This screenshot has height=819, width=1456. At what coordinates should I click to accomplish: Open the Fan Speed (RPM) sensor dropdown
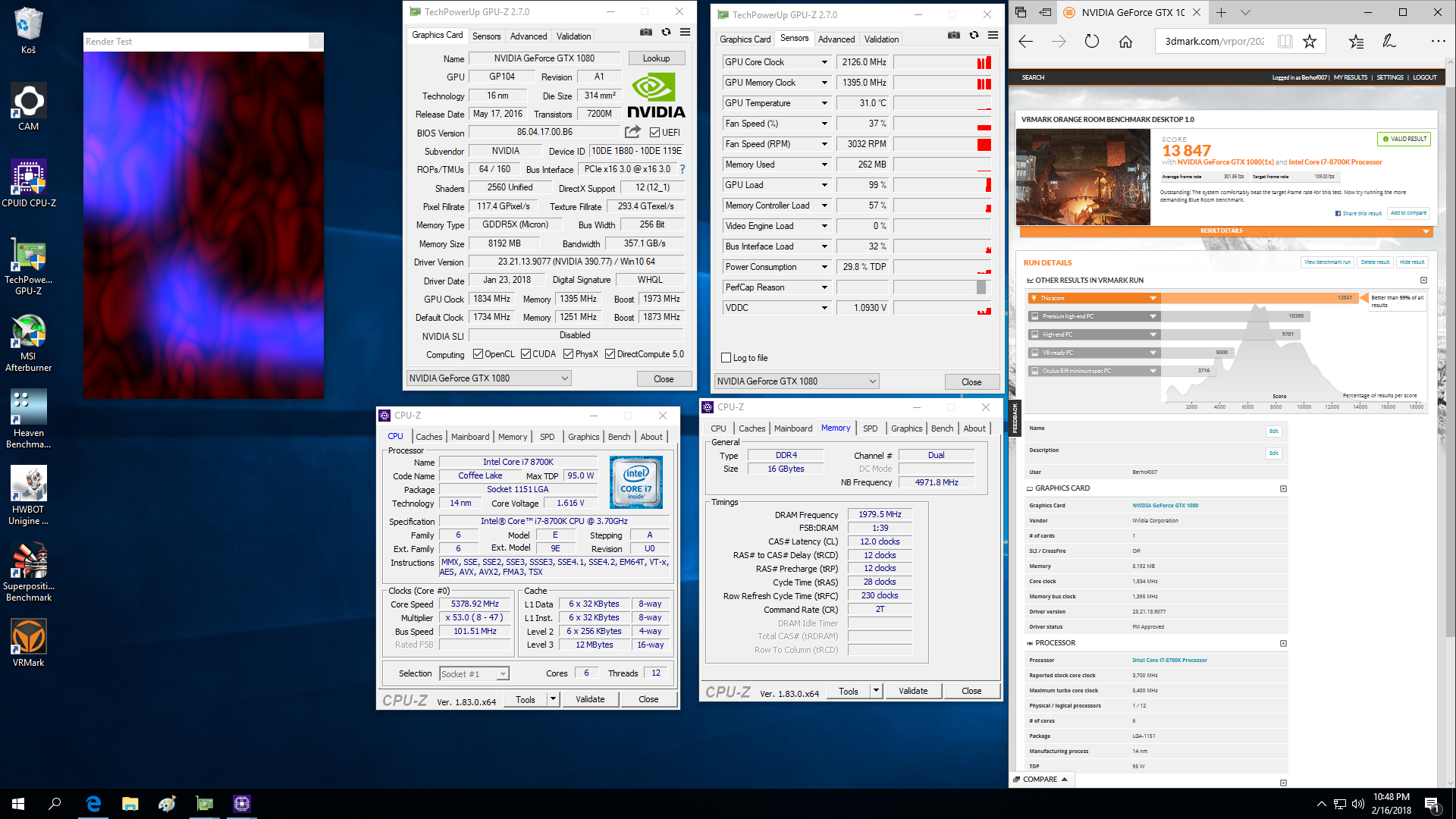[824, 144]
